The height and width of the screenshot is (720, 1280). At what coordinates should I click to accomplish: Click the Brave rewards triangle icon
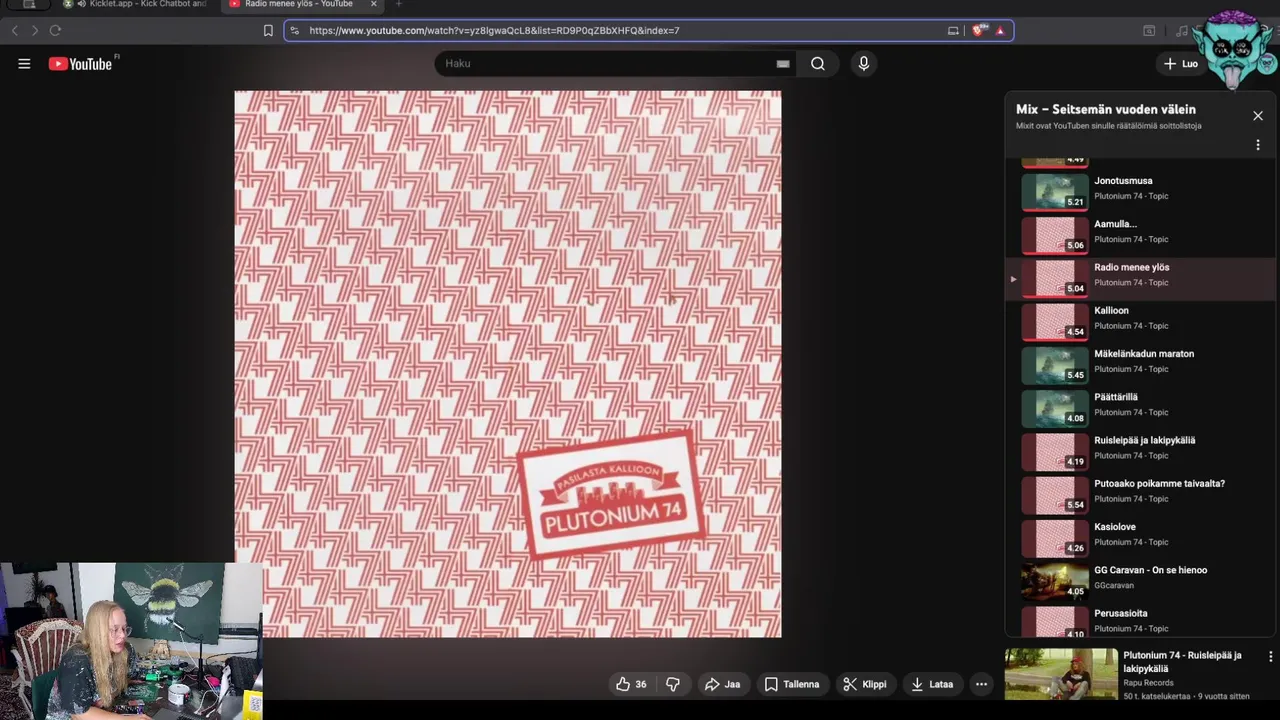(1000, 31)
